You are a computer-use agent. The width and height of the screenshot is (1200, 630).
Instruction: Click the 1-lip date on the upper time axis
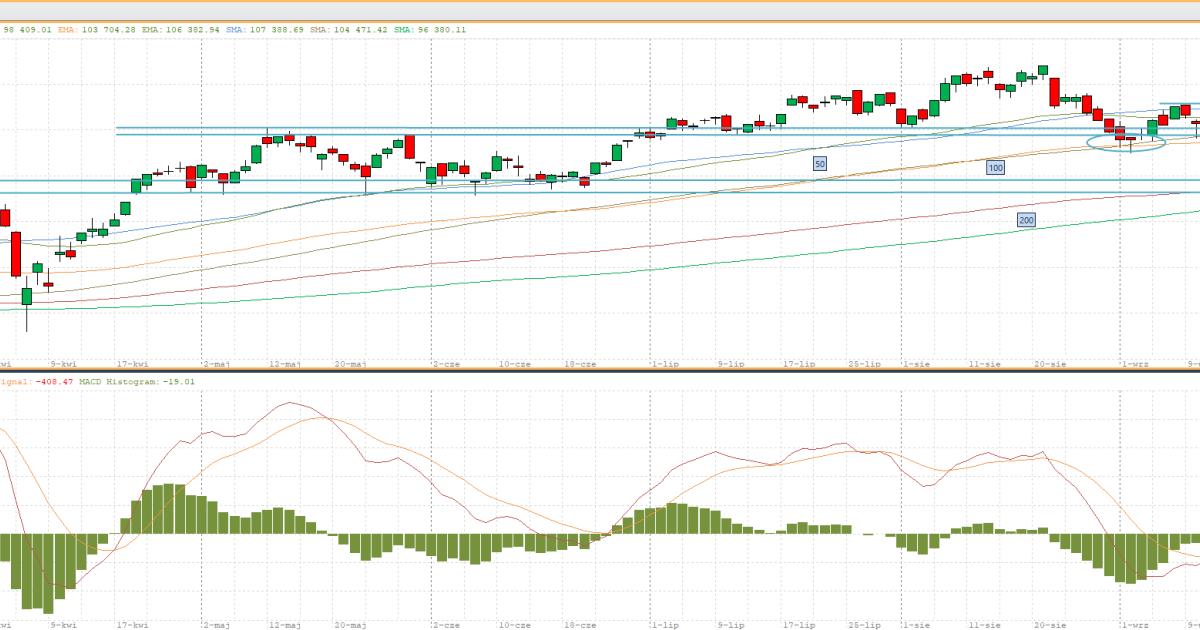tap(665, 364)
